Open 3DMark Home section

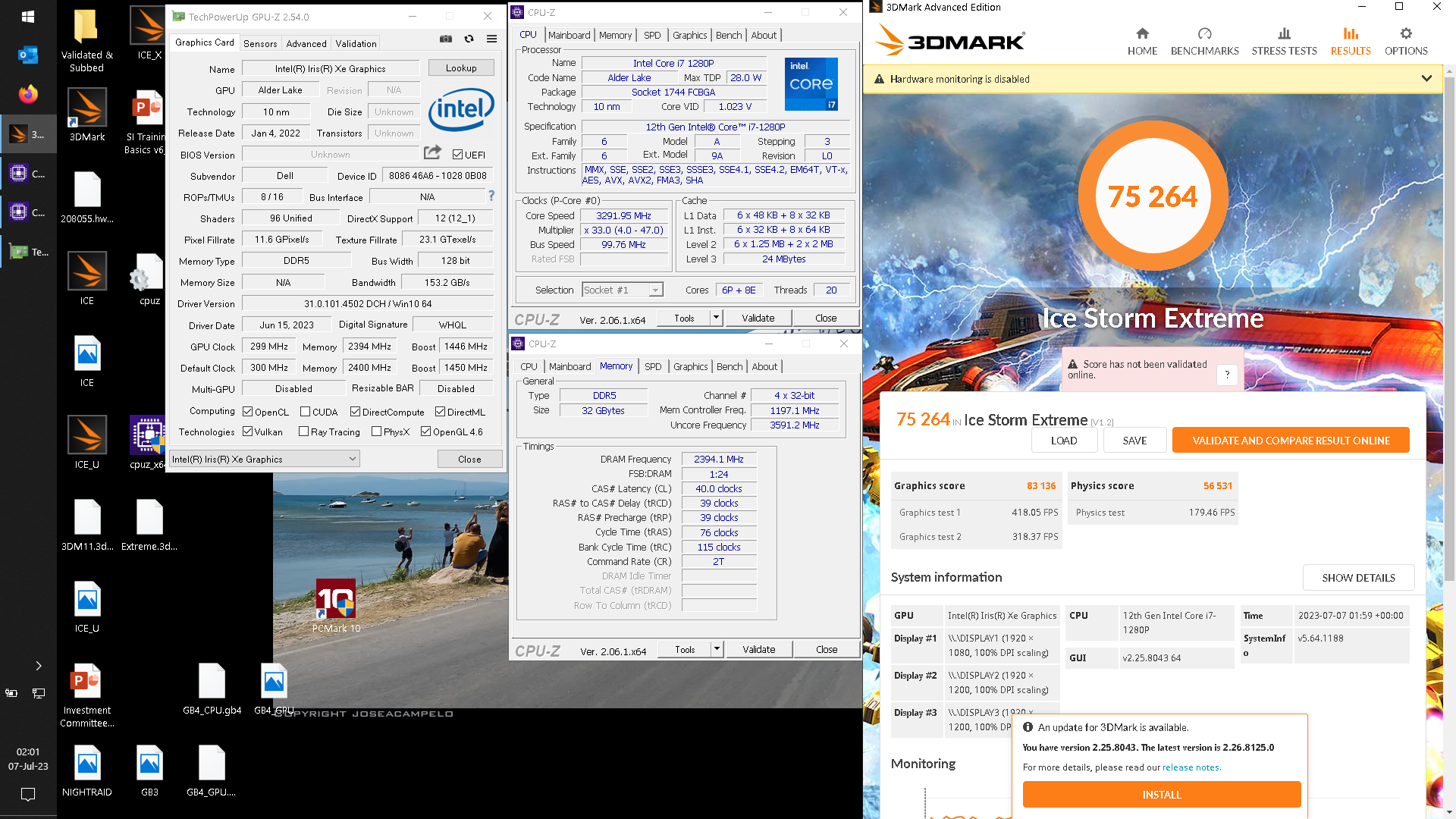pyautogui.click(x=1142, y=41)
